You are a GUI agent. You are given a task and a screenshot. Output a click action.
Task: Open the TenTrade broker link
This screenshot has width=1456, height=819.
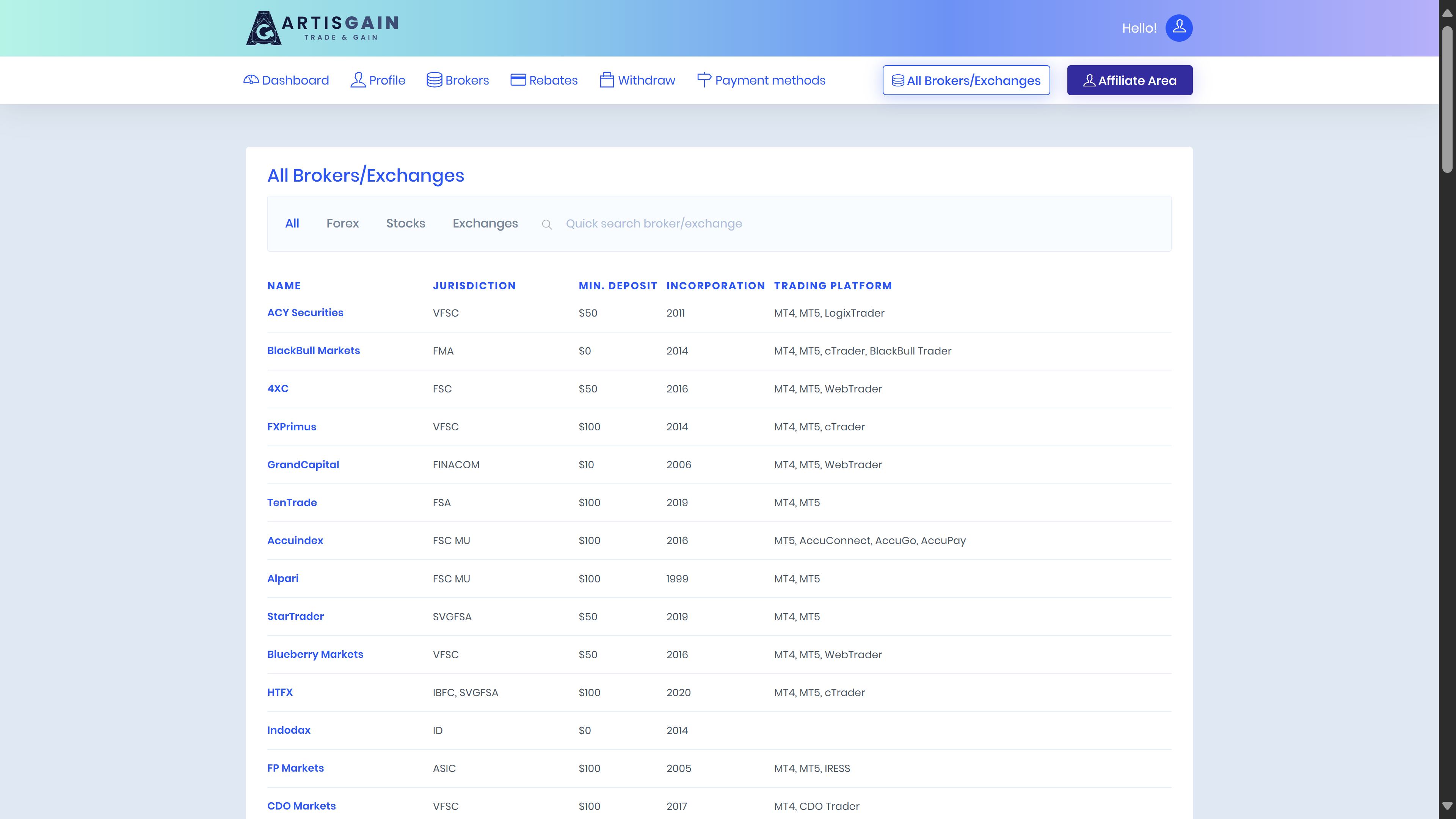292,502
